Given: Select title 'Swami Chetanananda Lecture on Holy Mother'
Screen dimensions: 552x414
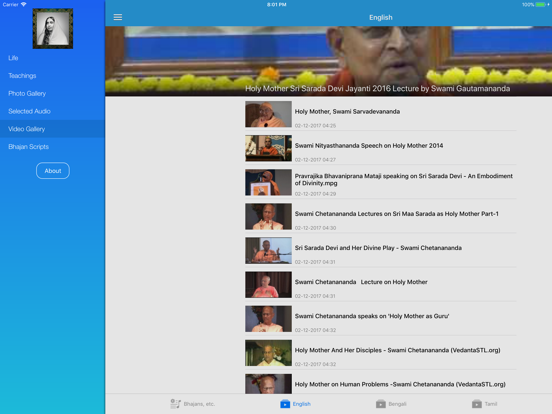Looking at the screenshot, I should pyautogui.click(x=361, y=282).
